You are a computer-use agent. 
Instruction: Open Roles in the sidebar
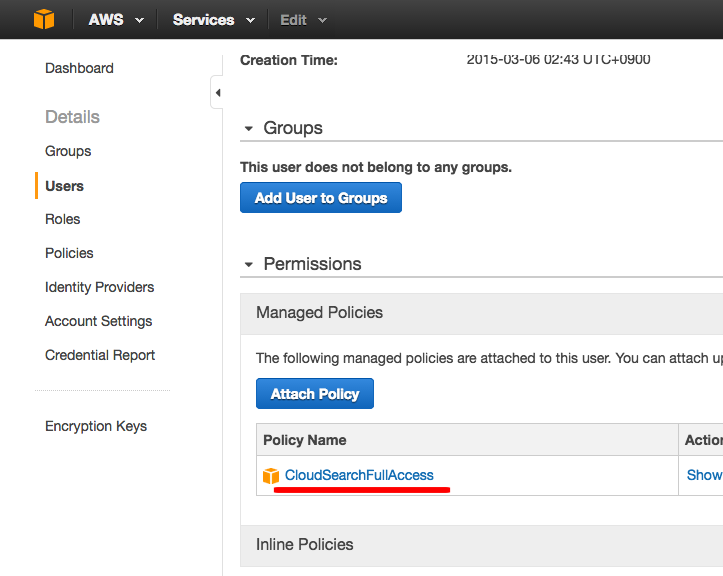[x=63, y=219]
